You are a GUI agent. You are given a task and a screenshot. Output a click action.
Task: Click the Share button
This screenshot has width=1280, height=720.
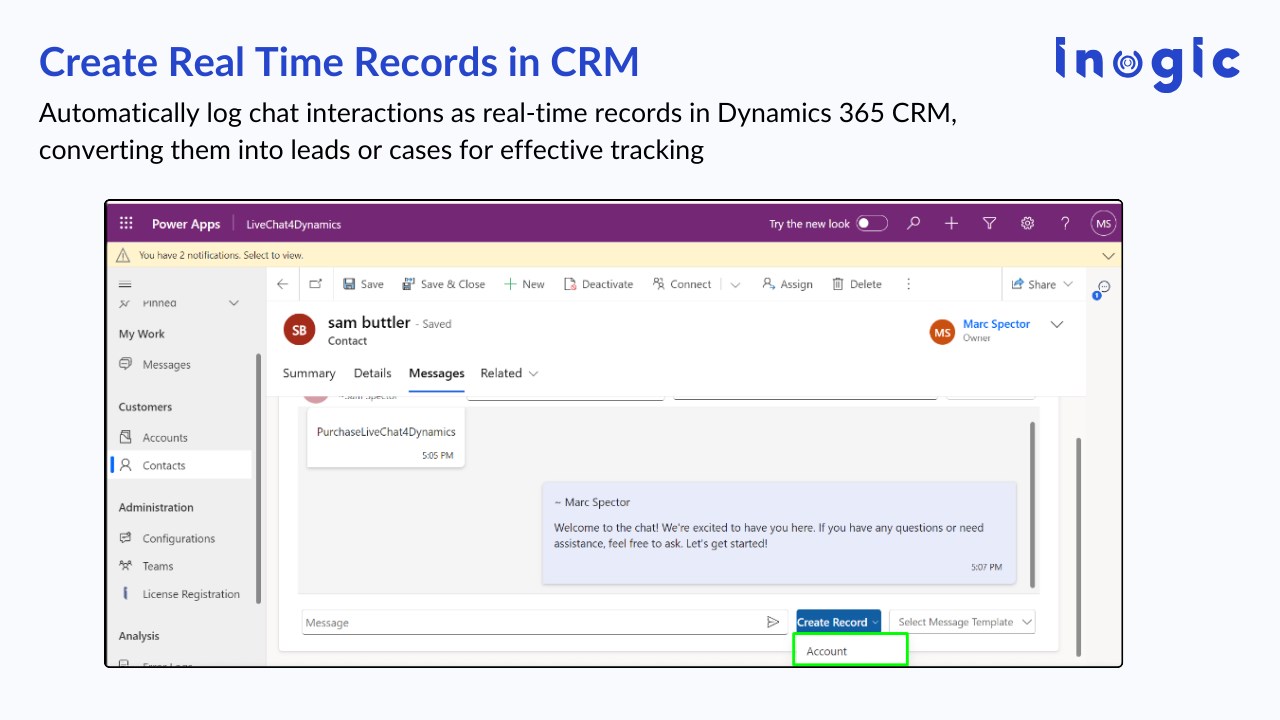1042,284
